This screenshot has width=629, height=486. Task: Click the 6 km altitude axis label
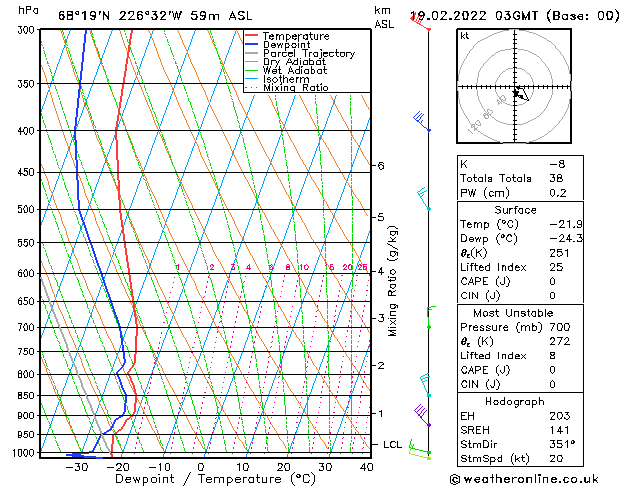(x=381, y=166)
